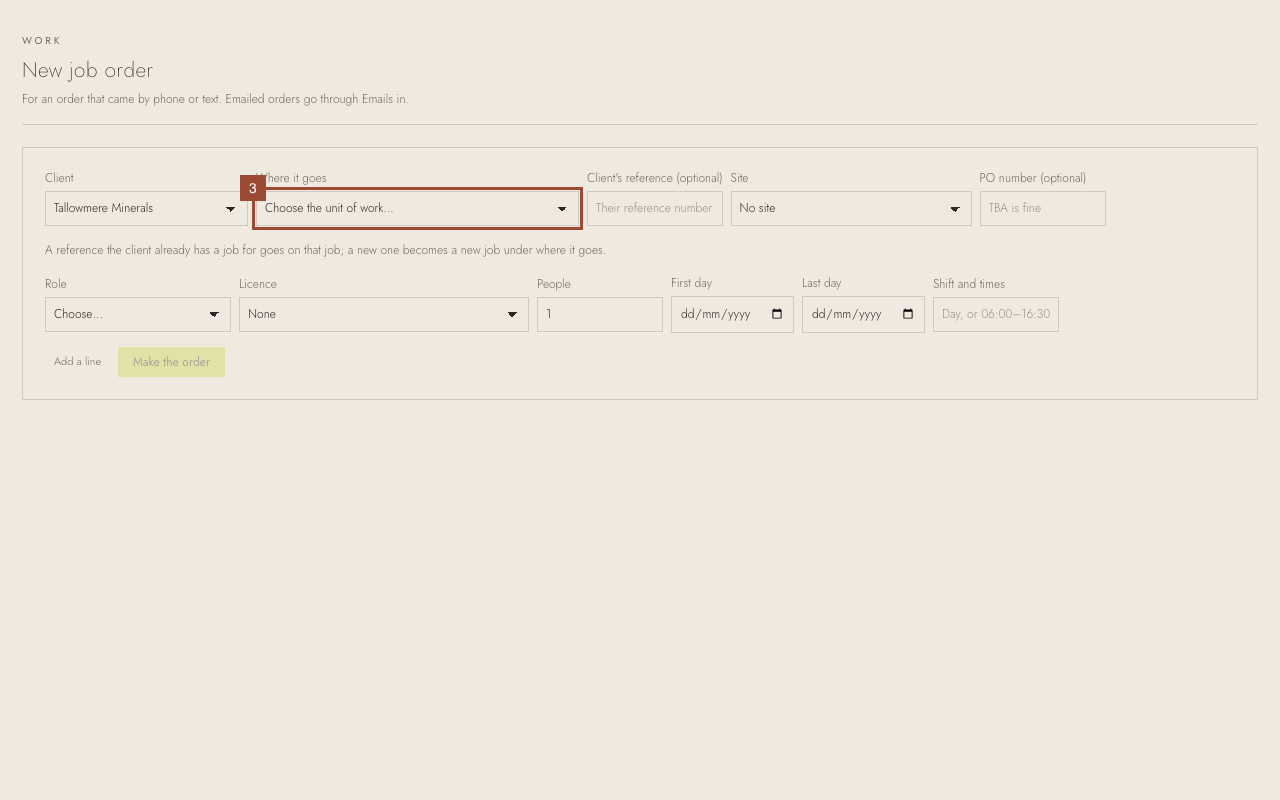Add a line to the order

tap(77, 362)
